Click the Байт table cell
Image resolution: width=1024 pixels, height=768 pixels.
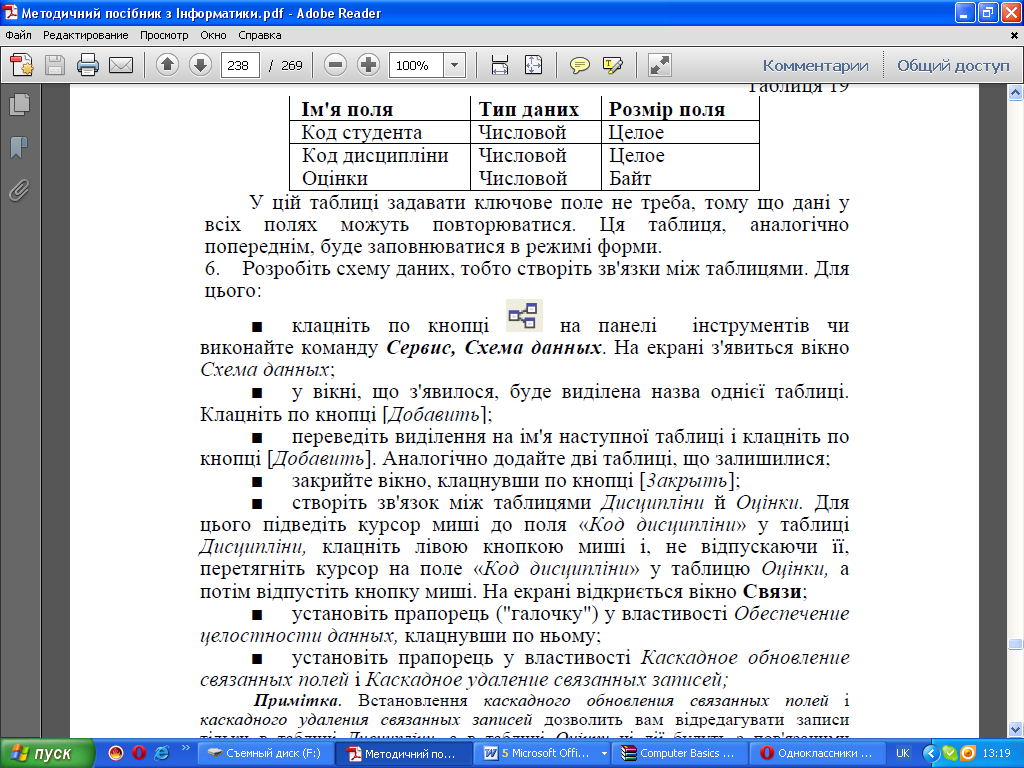click(630, 178)
